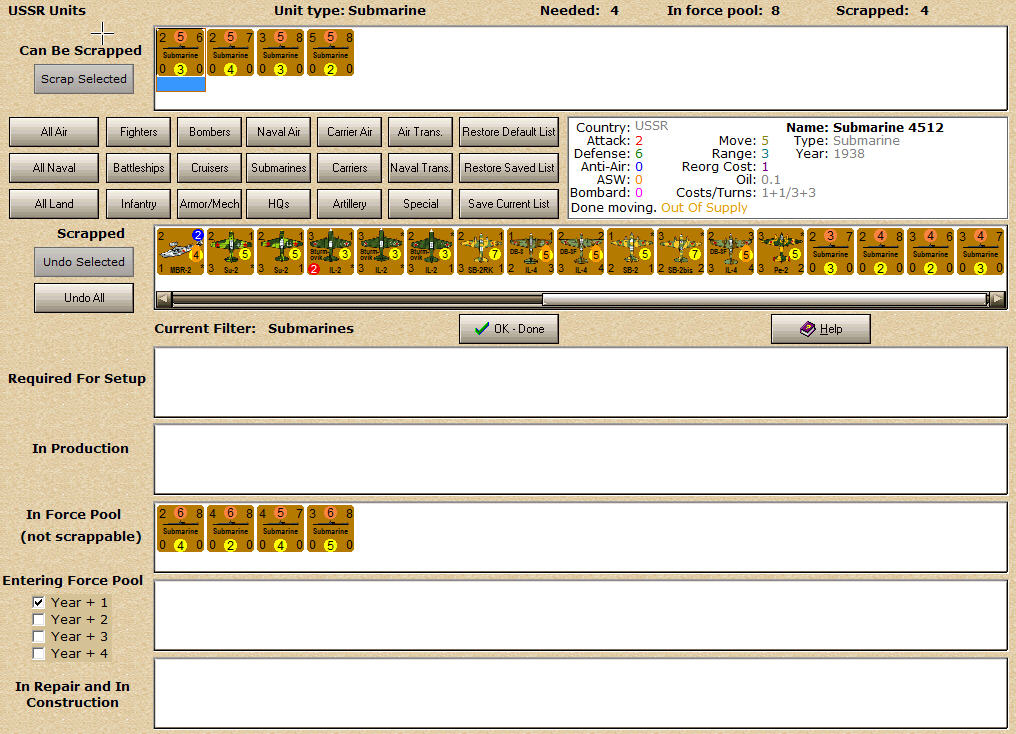The height and width of the screenshot is (734, 1016).
Task: Filter by Fighters
Action: coord(138,132)
